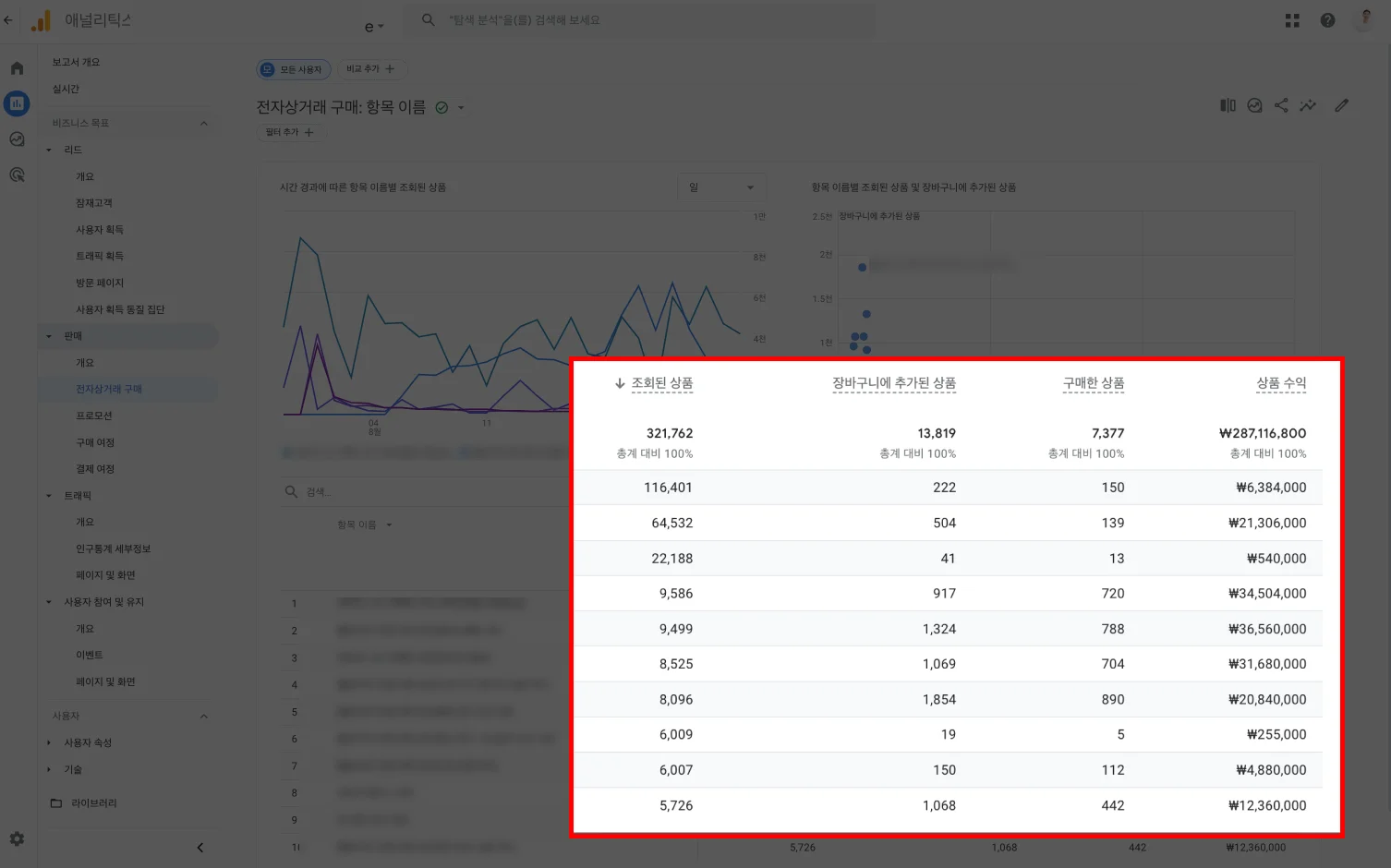Collapse the 판매 section in the sidebar
The width and height of the screenshot is (1391, 868).
coord(48,335)
